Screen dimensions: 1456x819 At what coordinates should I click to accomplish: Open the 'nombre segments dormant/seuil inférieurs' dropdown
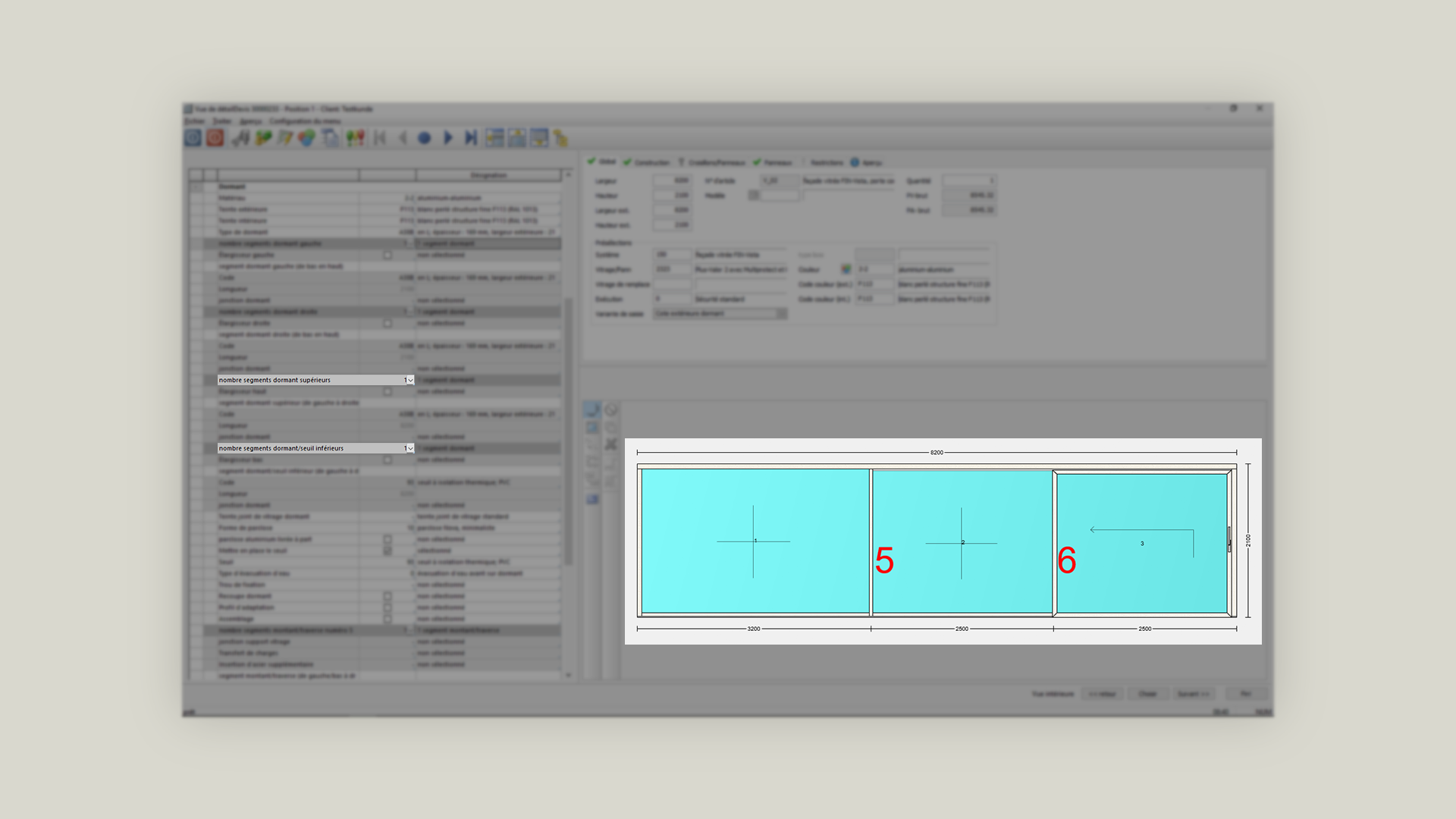point(409,448)
